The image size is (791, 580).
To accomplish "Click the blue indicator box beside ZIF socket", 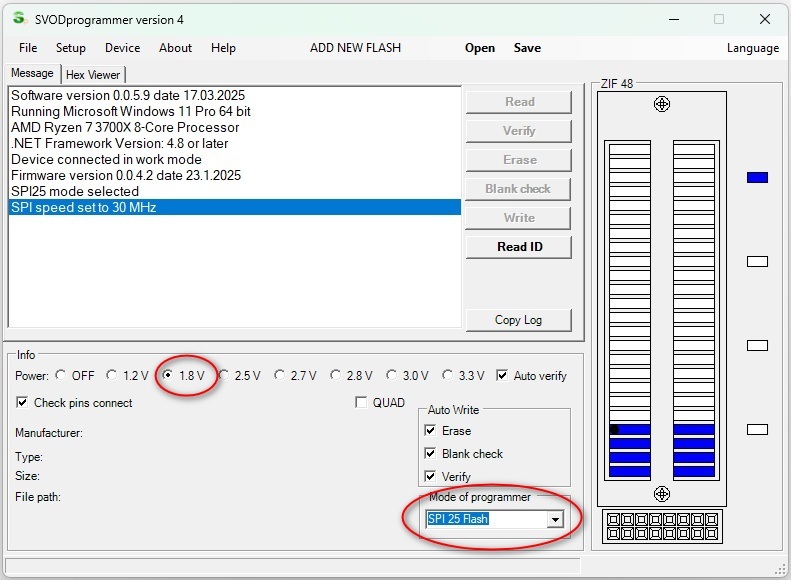I will (757, 178).
